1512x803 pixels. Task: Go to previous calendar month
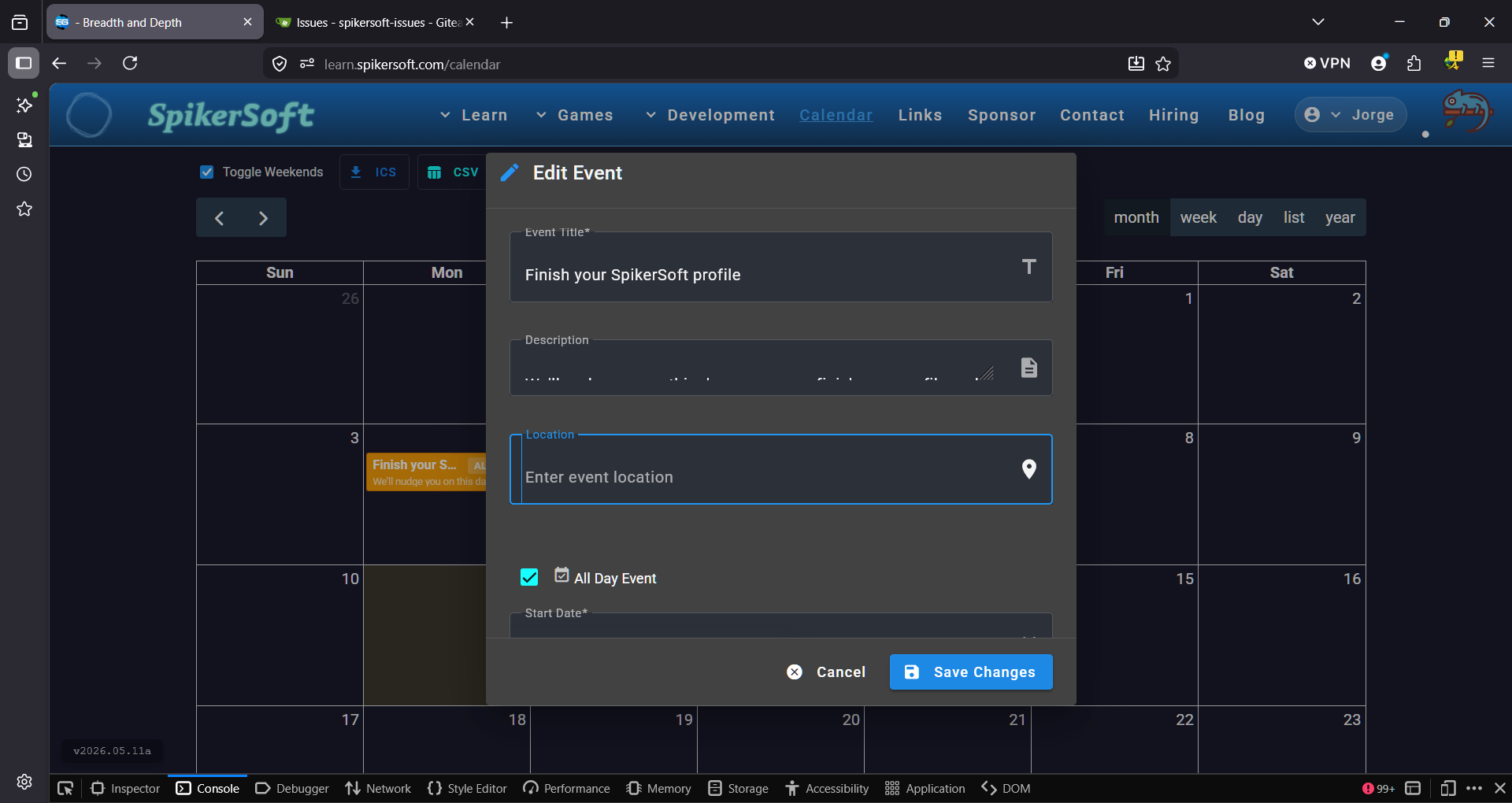click(x=219, y=218)
